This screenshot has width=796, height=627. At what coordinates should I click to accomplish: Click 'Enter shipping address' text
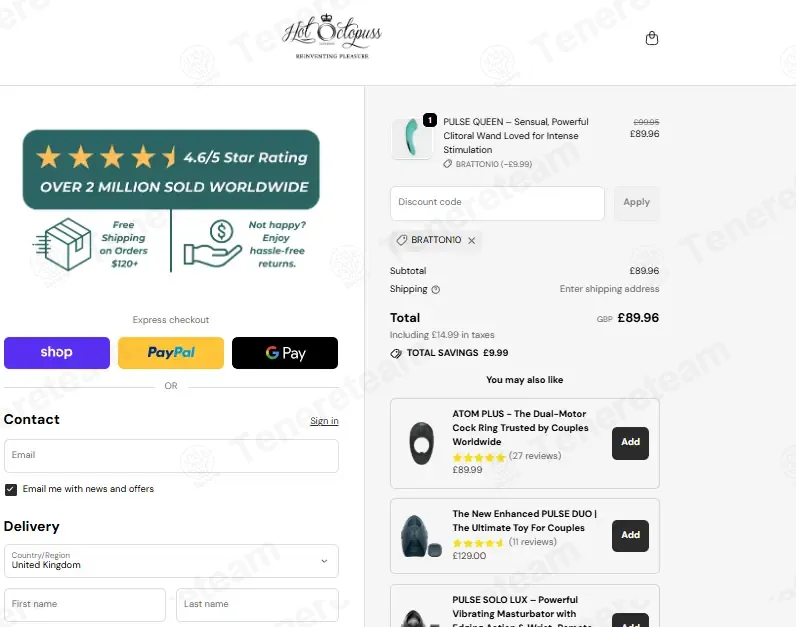pos(609,289)
